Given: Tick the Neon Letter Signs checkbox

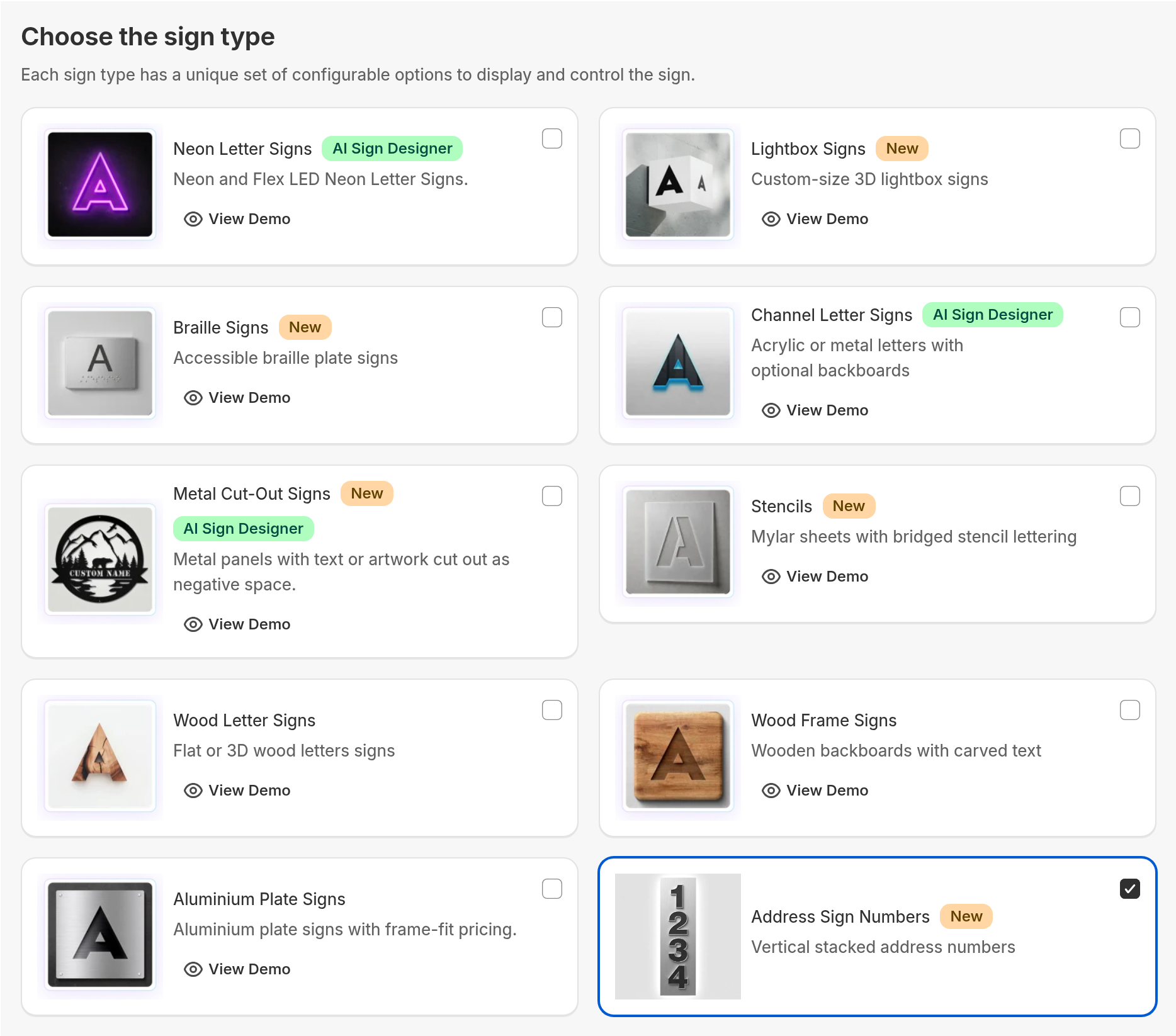Looking at the screenshot, I should [552, 138].
